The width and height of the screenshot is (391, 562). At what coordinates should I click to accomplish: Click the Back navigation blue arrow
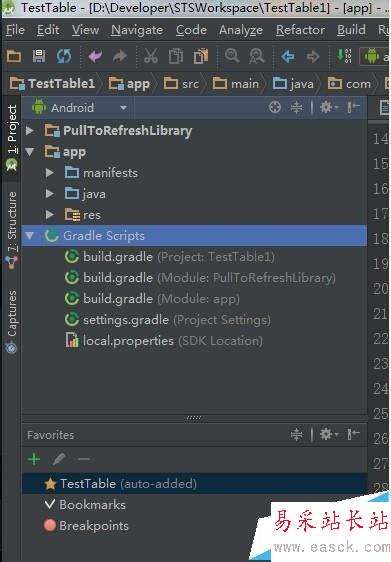(x=288, y=56)
